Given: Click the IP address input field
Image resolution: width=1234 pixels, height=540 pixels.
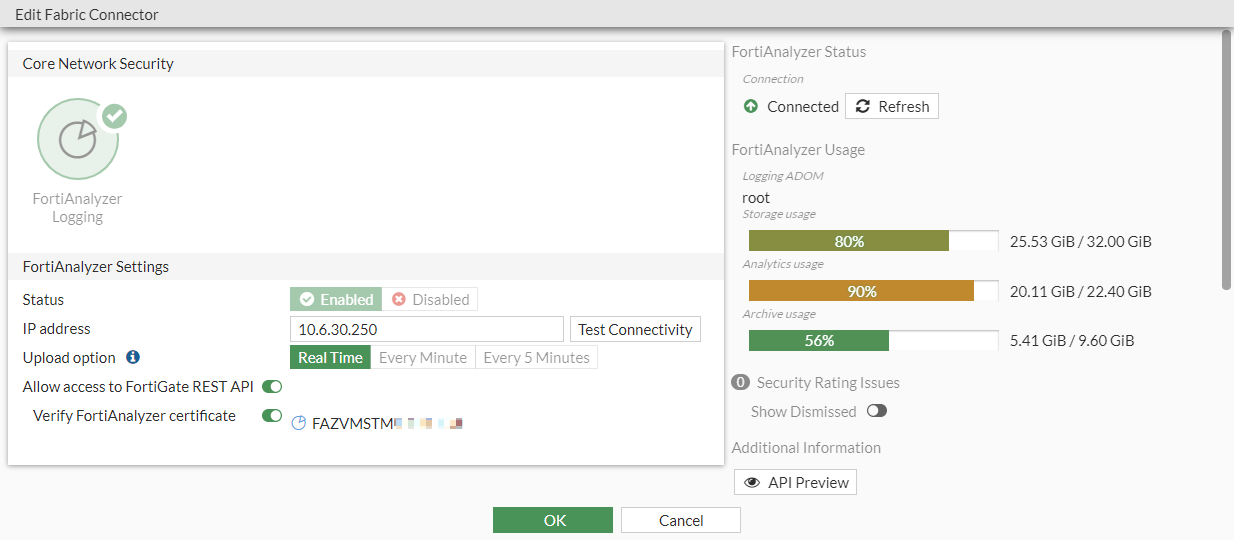Looking at the screenshot, I should click(x=427, y=329).
